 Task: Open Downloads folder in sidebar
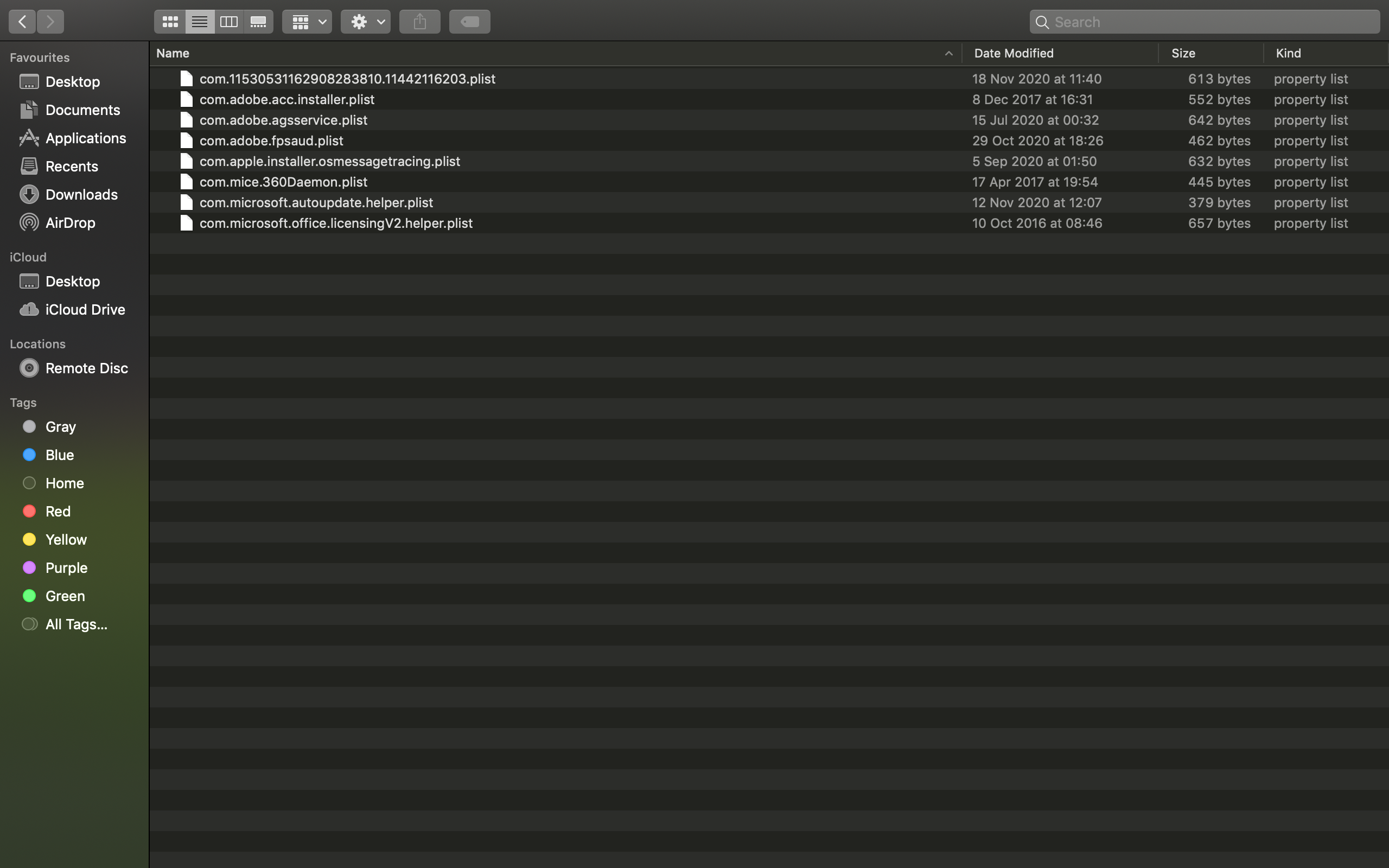(81, 195)
